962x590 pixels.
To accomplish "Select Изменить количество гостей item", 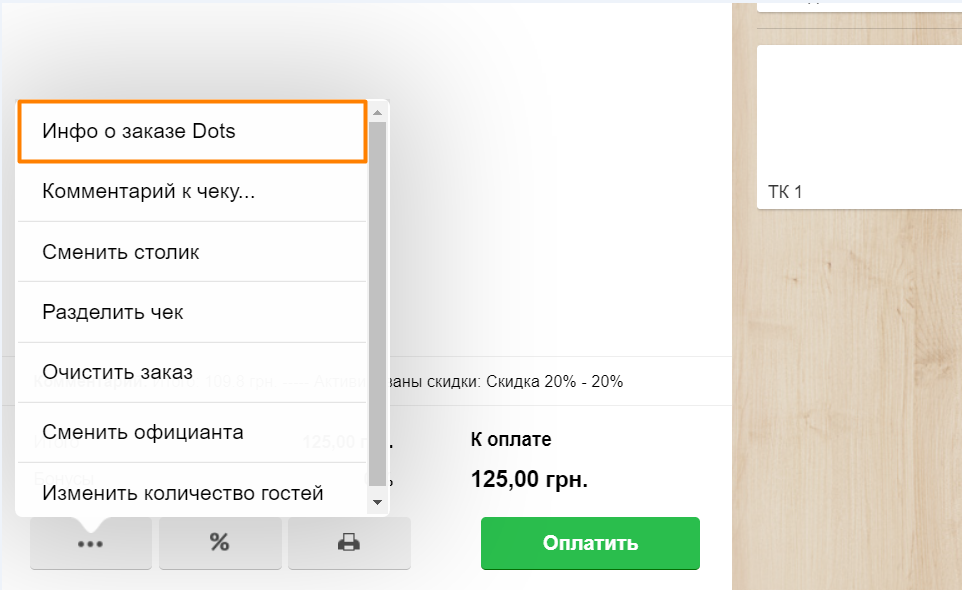I will click(192, 492).
